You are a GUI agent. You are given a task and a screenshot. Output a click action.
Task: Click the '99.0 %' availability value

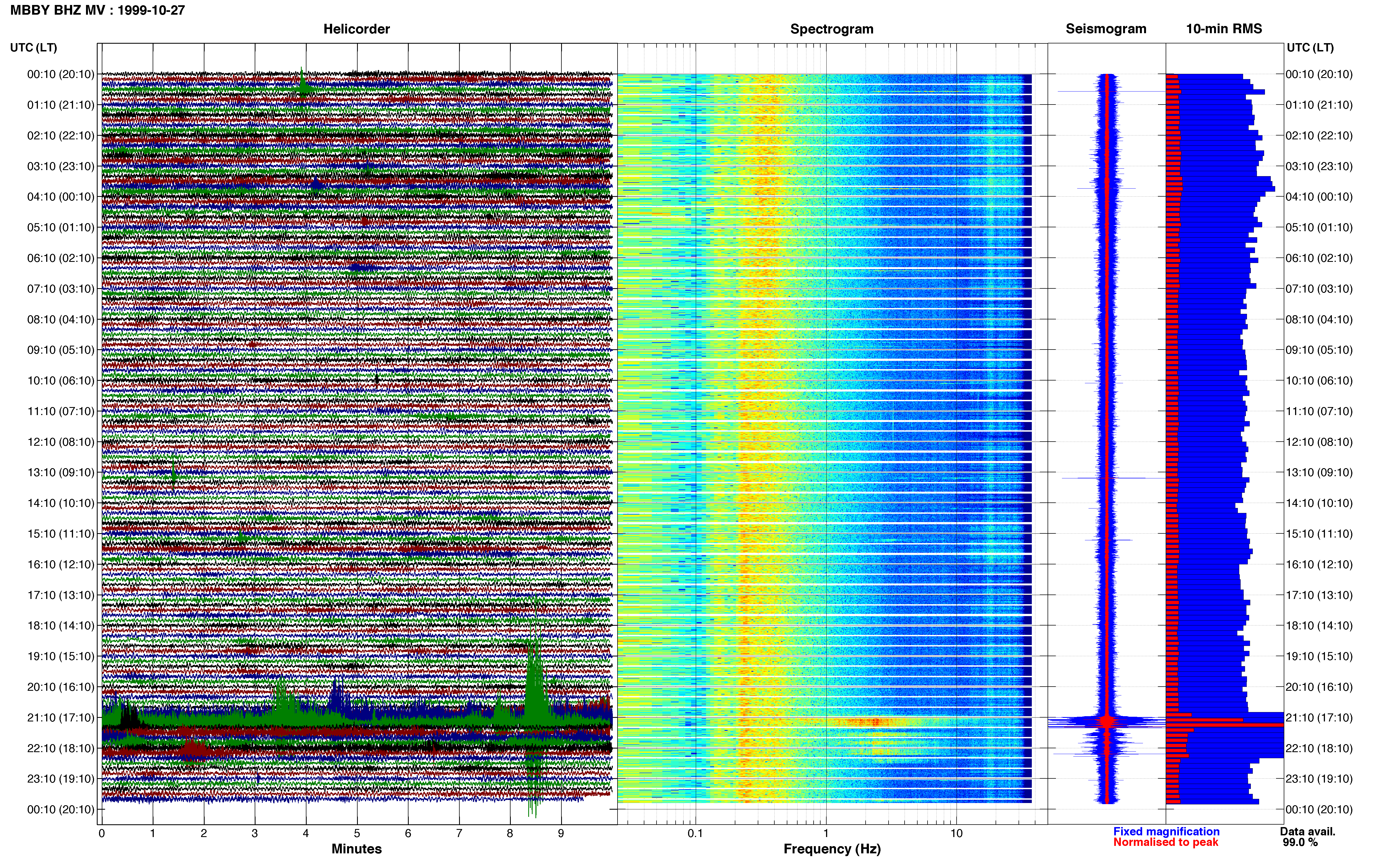1300,842
